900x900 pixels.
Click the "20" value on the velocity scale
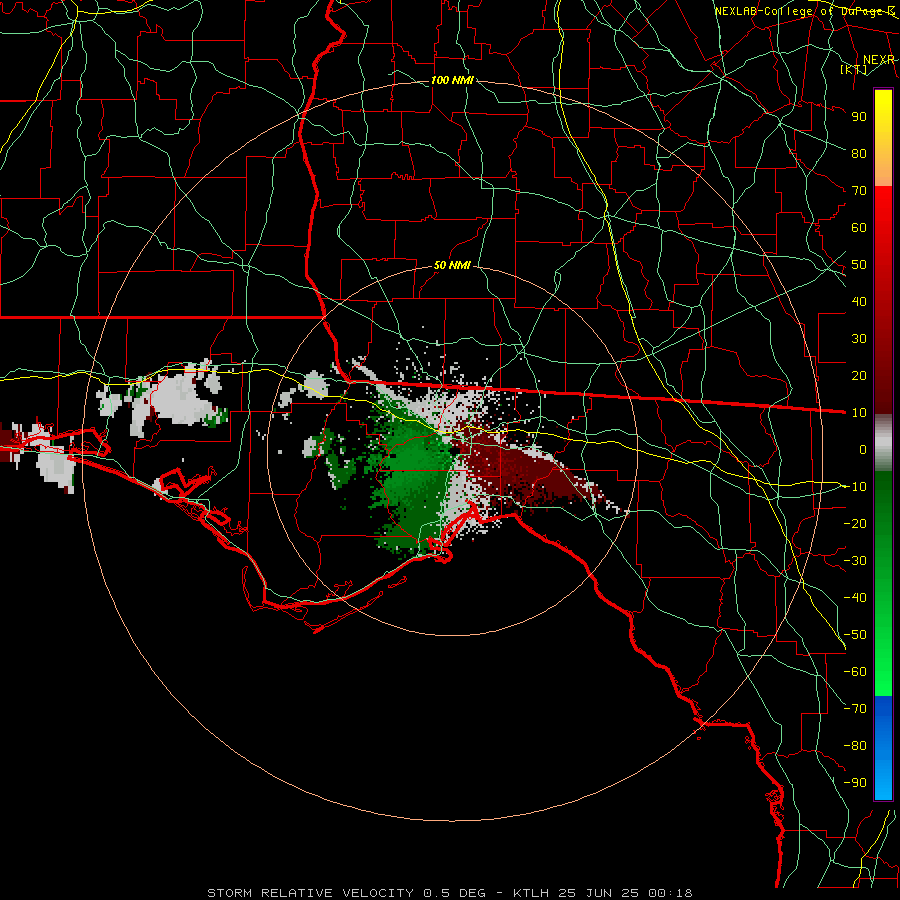pos(859,376)
